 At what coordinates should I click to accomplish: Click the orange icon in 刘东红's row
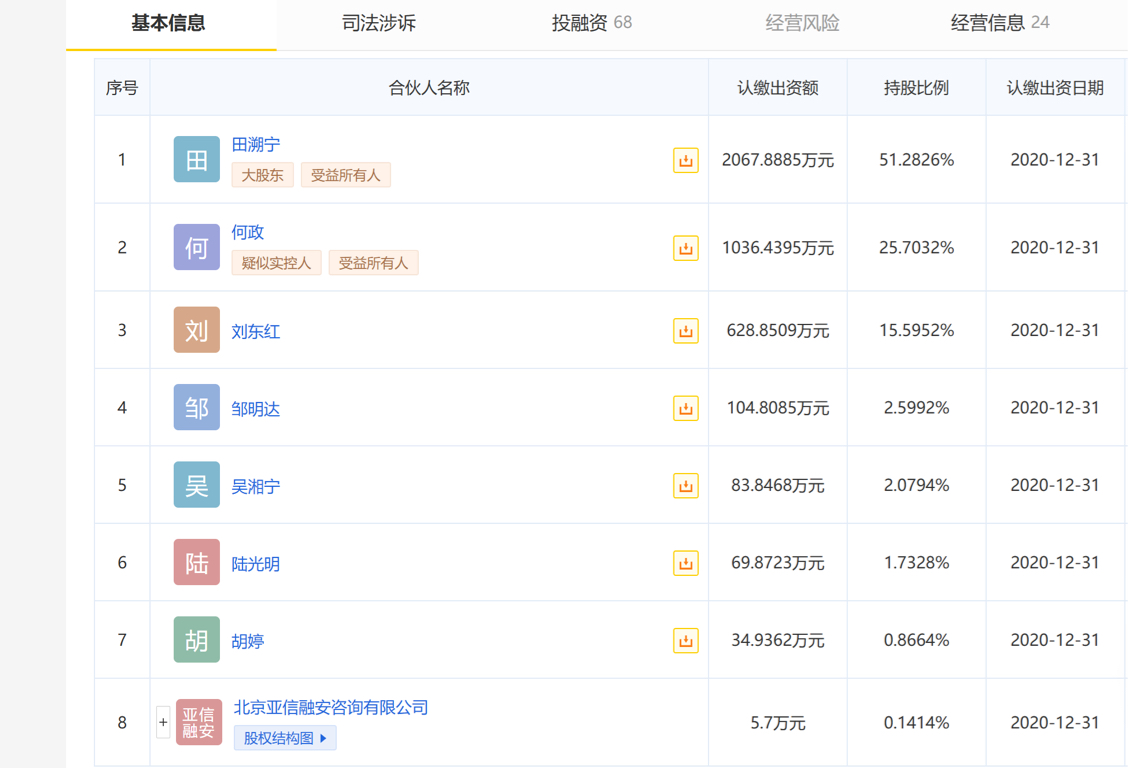(685, 331)
